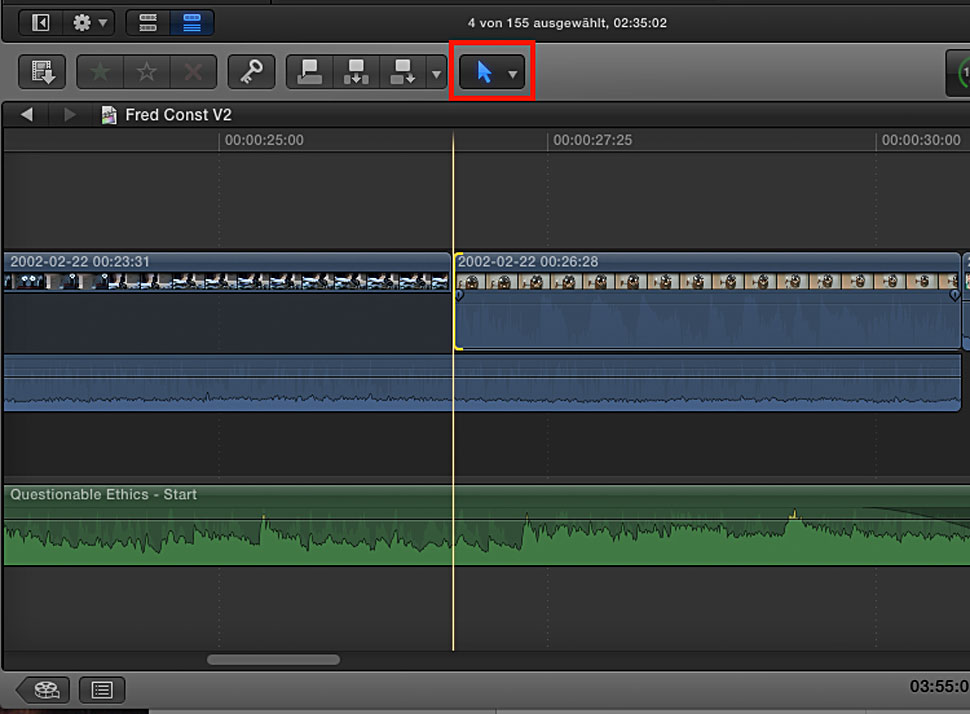Screen dimensions: 970x714
Task: Reject selection with the X button
Action: (194, 72)
